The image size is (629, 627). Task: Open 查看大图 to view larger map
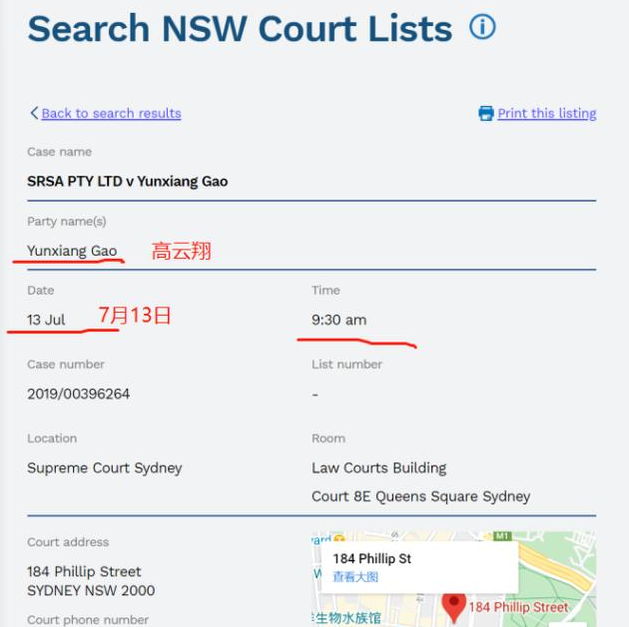coord(356,577)
